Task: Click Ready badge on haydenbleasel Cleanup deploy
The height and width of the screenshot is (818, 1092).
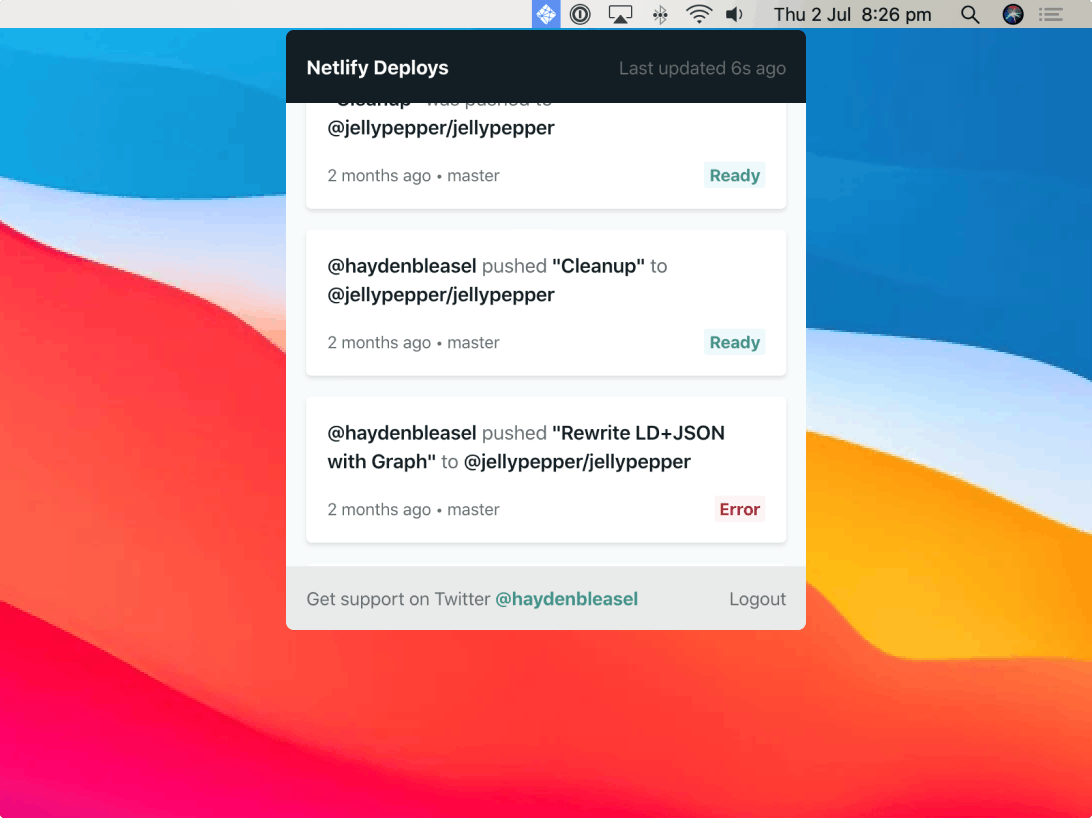Action: (x=735, y=343)
